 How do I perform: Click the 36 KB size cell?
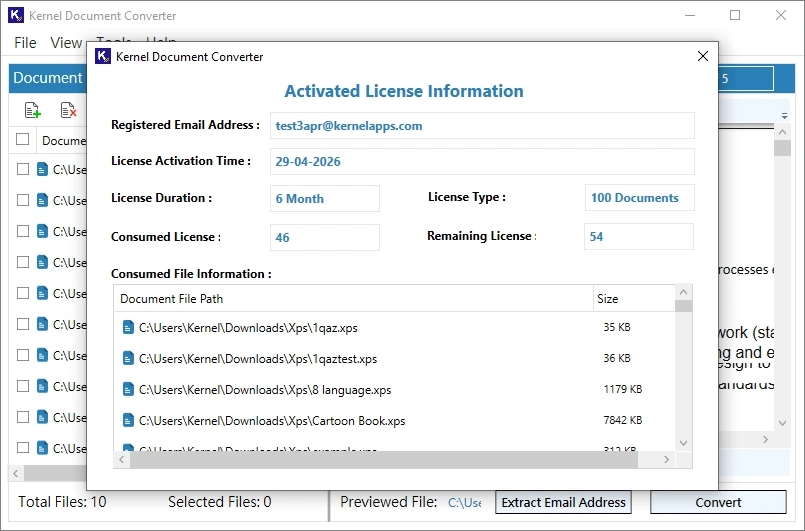tap(617, 358)
